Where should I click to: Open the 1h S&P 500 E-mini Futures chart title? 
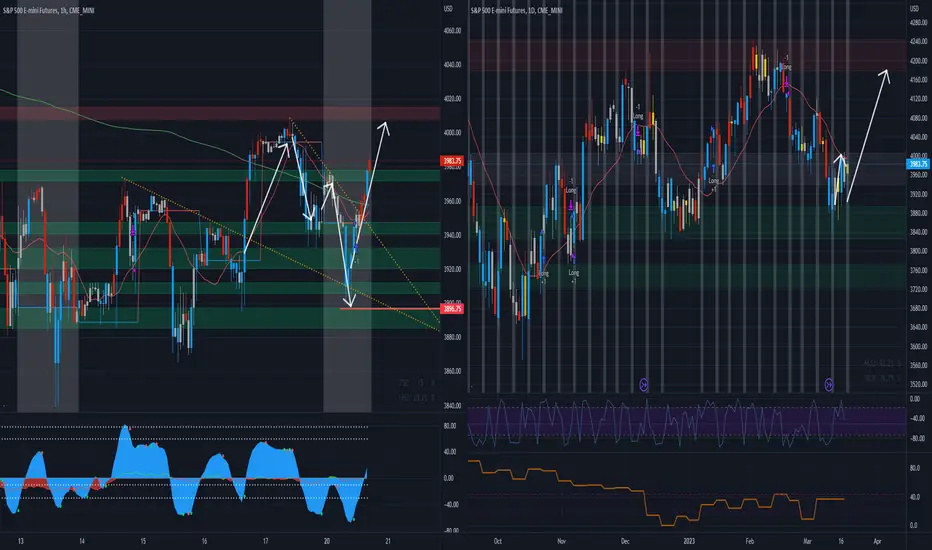coord(48,10)
